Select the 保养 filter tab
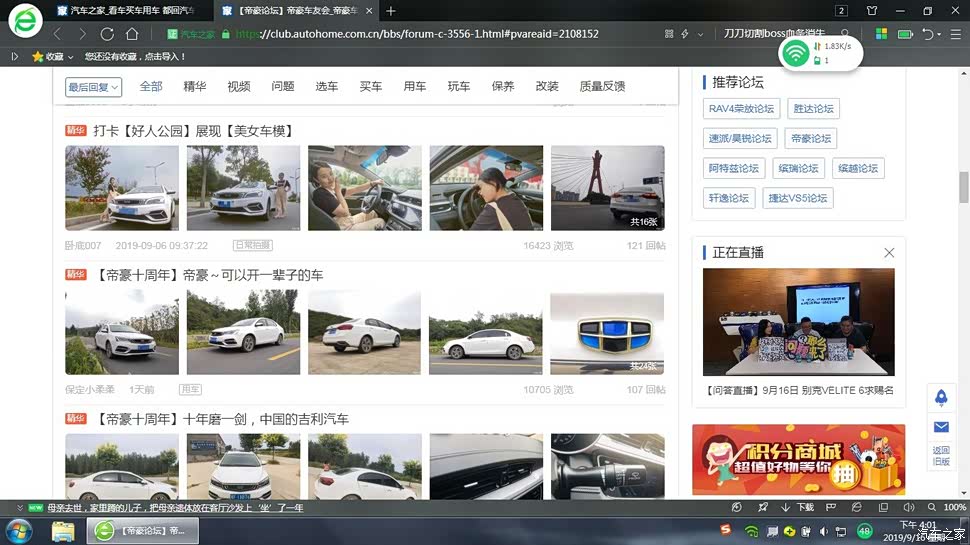 502,87
